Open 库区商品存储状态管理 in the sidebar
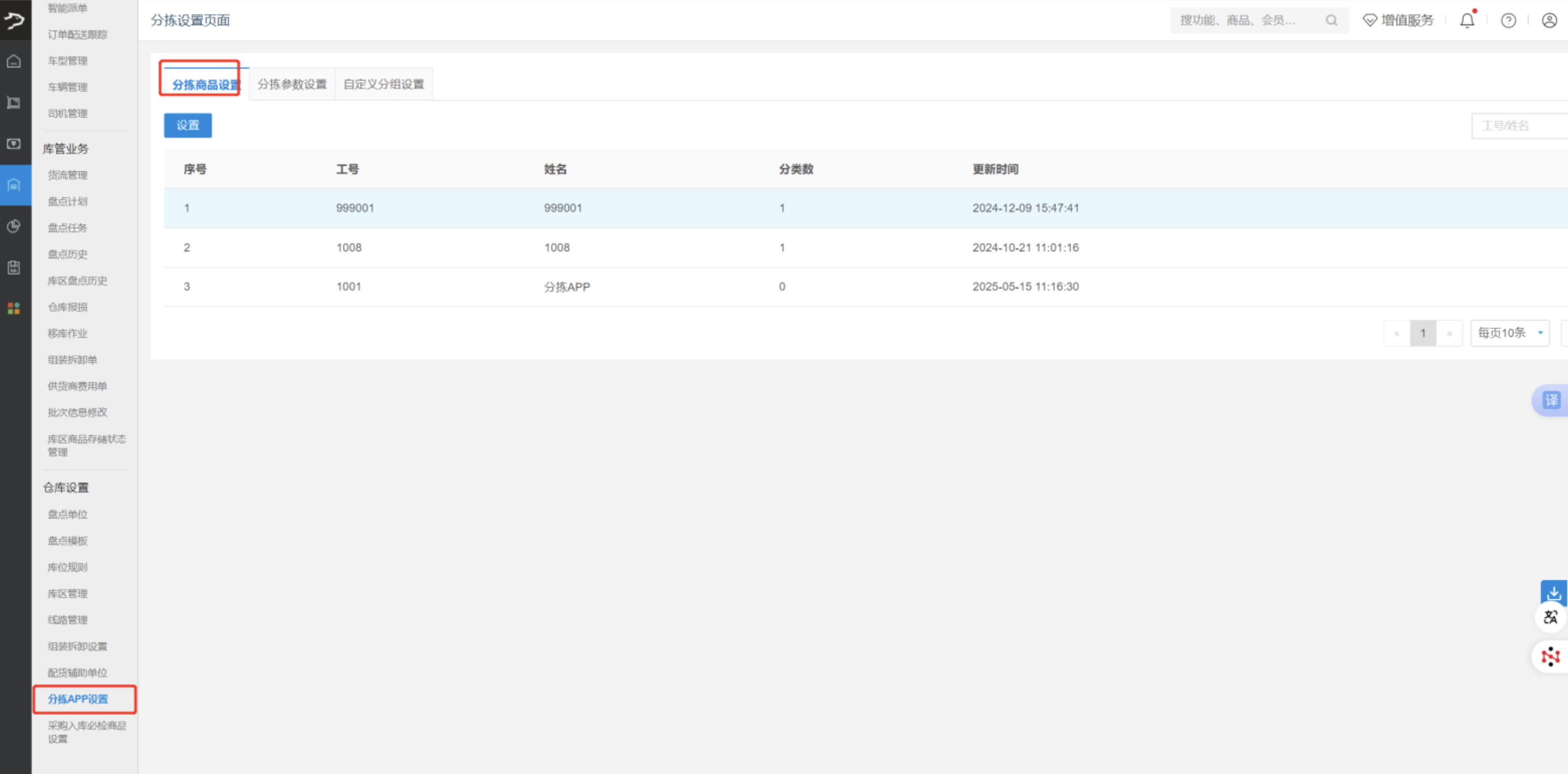Viewport: 1568px width, 774px height. tap(86, 446)
